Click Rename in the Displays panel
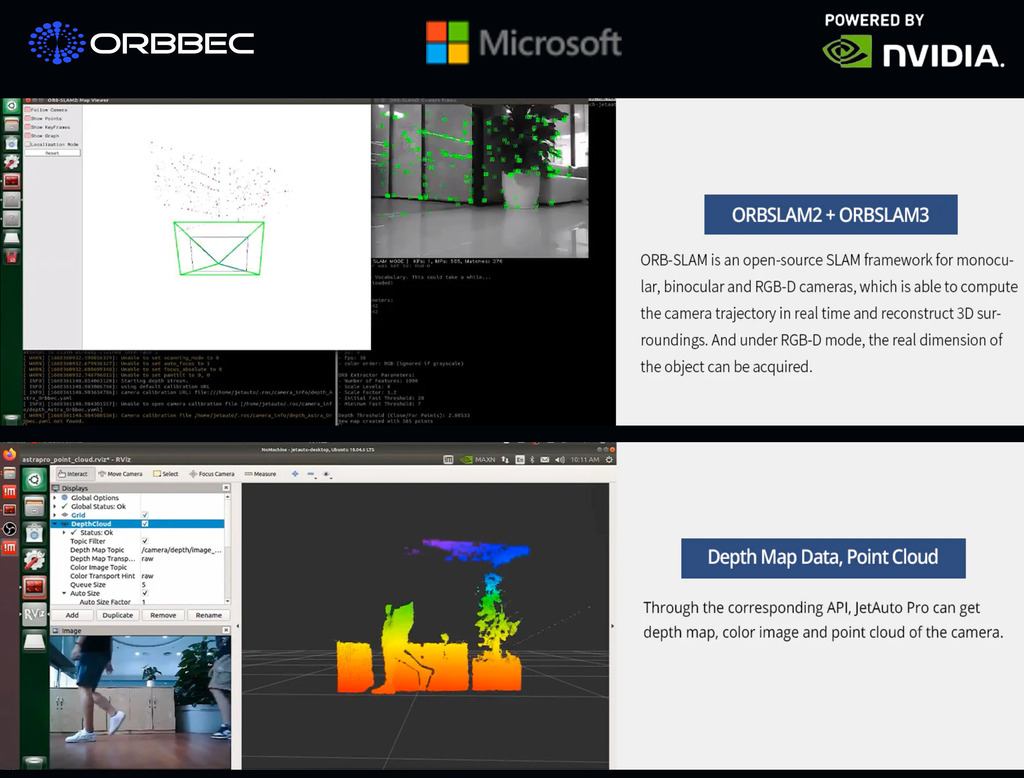Screen dimensions: 1024x778 click(x=208, y=615)
